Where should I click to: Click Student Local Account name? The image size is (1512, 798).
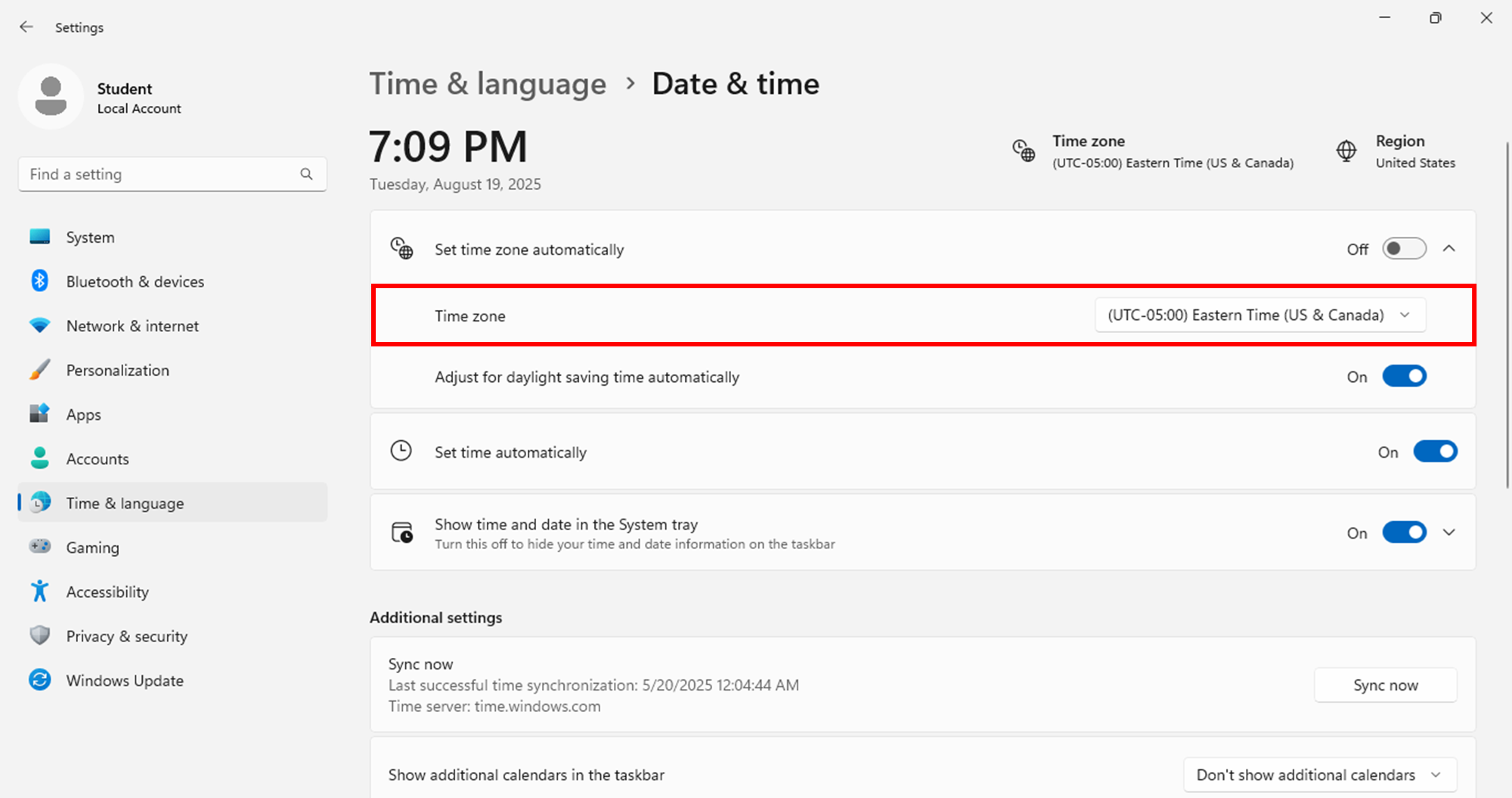click(139, 98)
